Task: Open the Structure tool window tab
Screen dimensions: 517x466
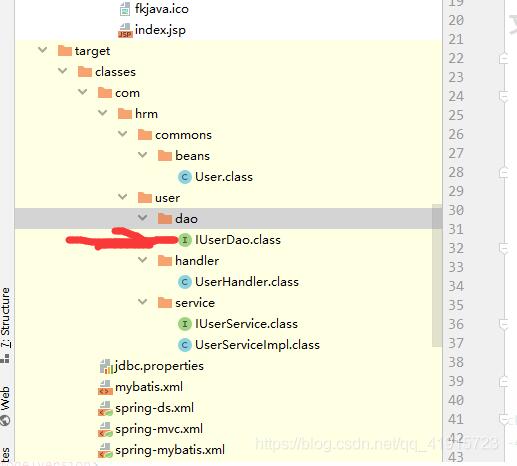Action: coord(6,325)
